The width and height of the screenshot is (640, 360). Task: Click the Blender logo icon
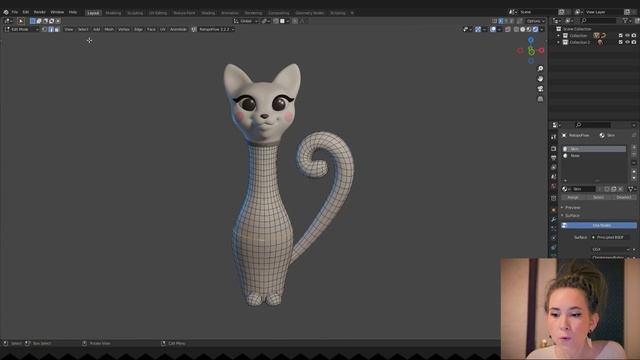[x=6, y=12]
